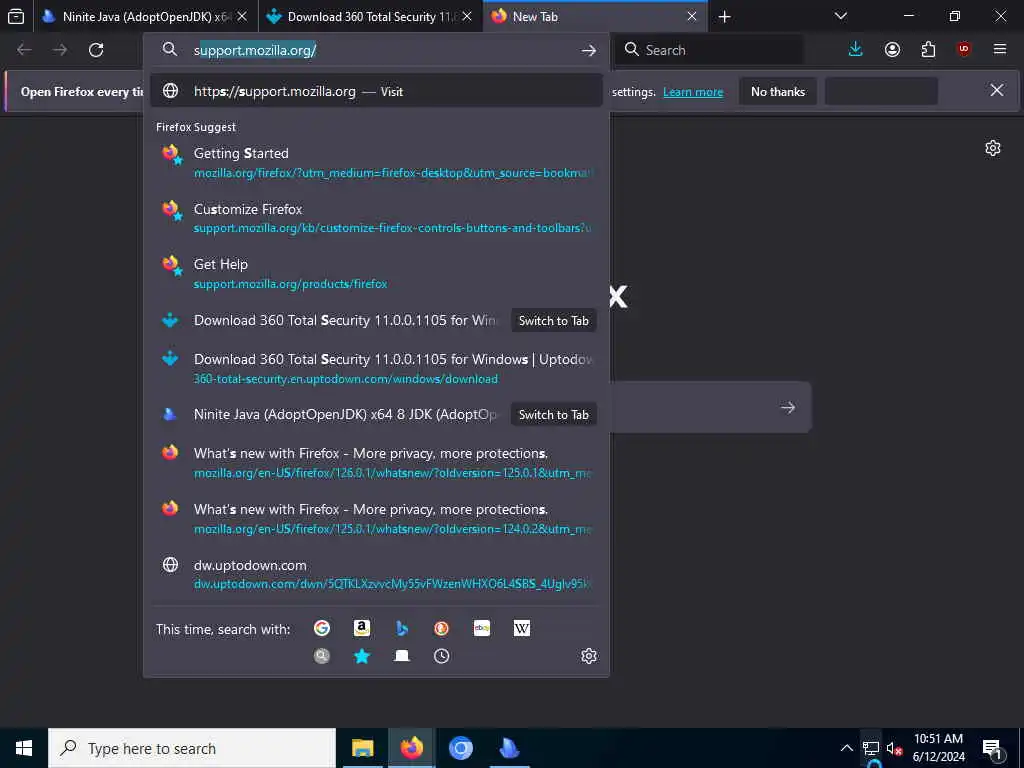
Task: Click the muted volume tray icon
Action: pyautogui.click(x=893, y=748)
